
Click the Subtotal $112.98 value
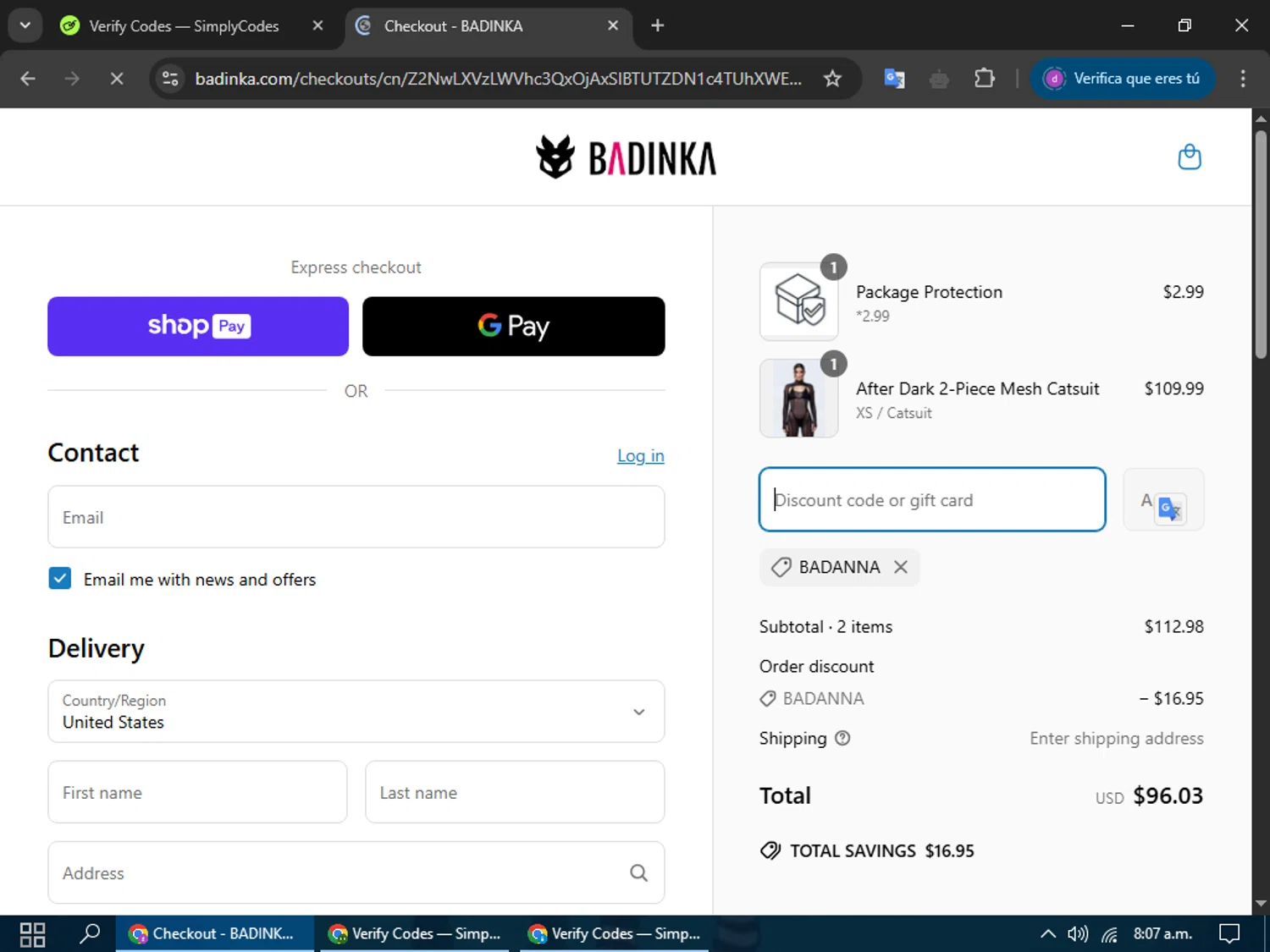[x=1173, y=627]
